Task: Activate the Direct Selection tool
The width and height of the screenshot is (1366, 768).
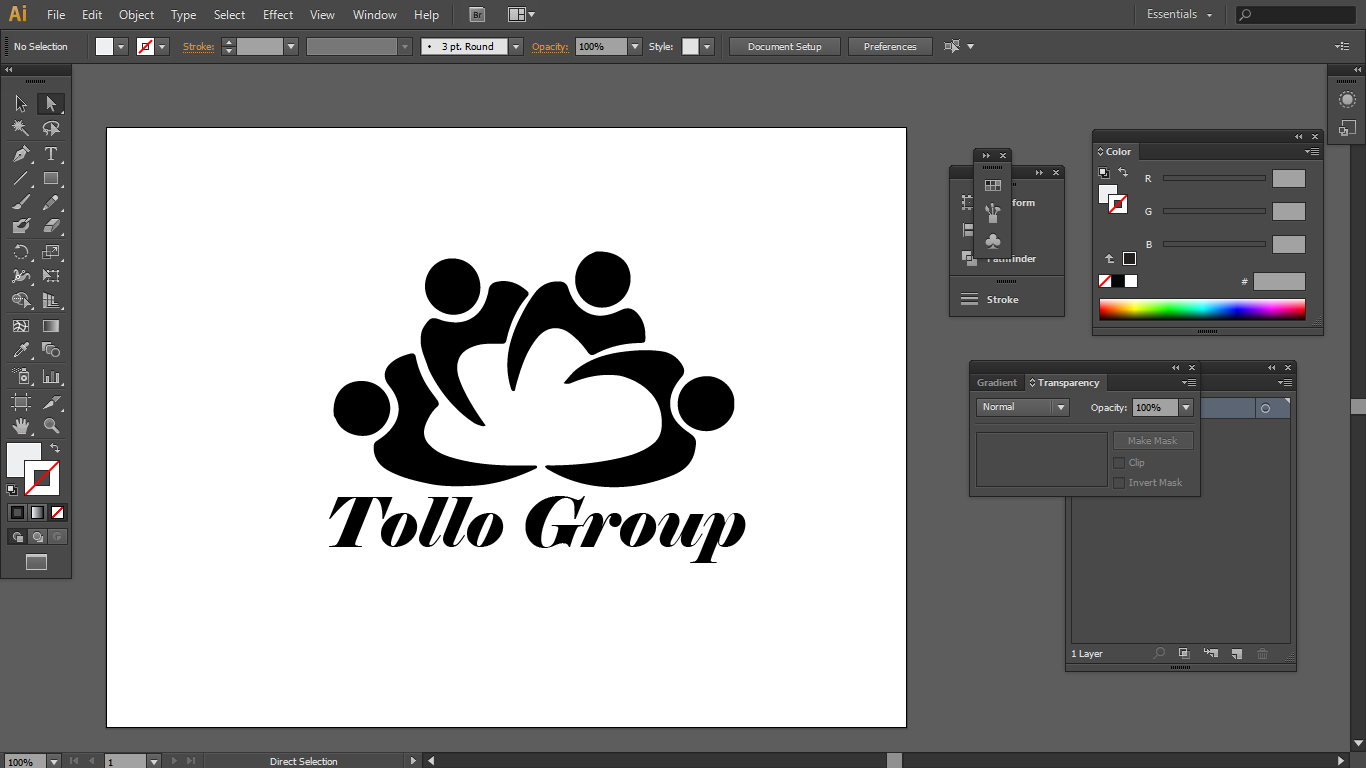Action: tap(50, 103)
